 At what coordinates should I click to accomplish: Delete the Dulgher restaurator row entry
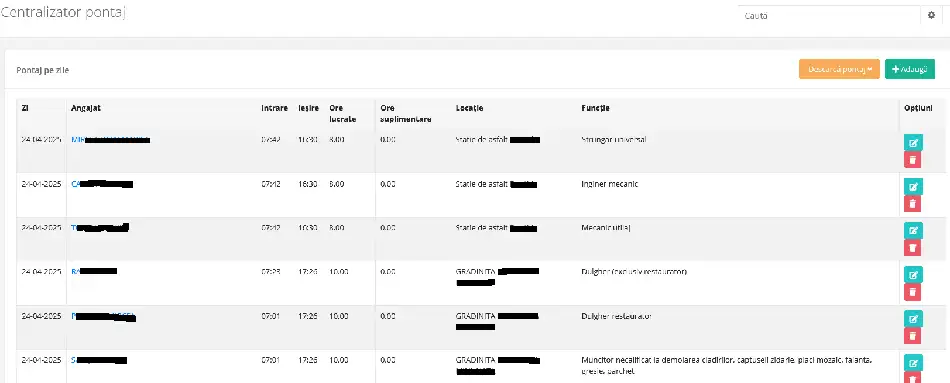[x=912, y=336]
